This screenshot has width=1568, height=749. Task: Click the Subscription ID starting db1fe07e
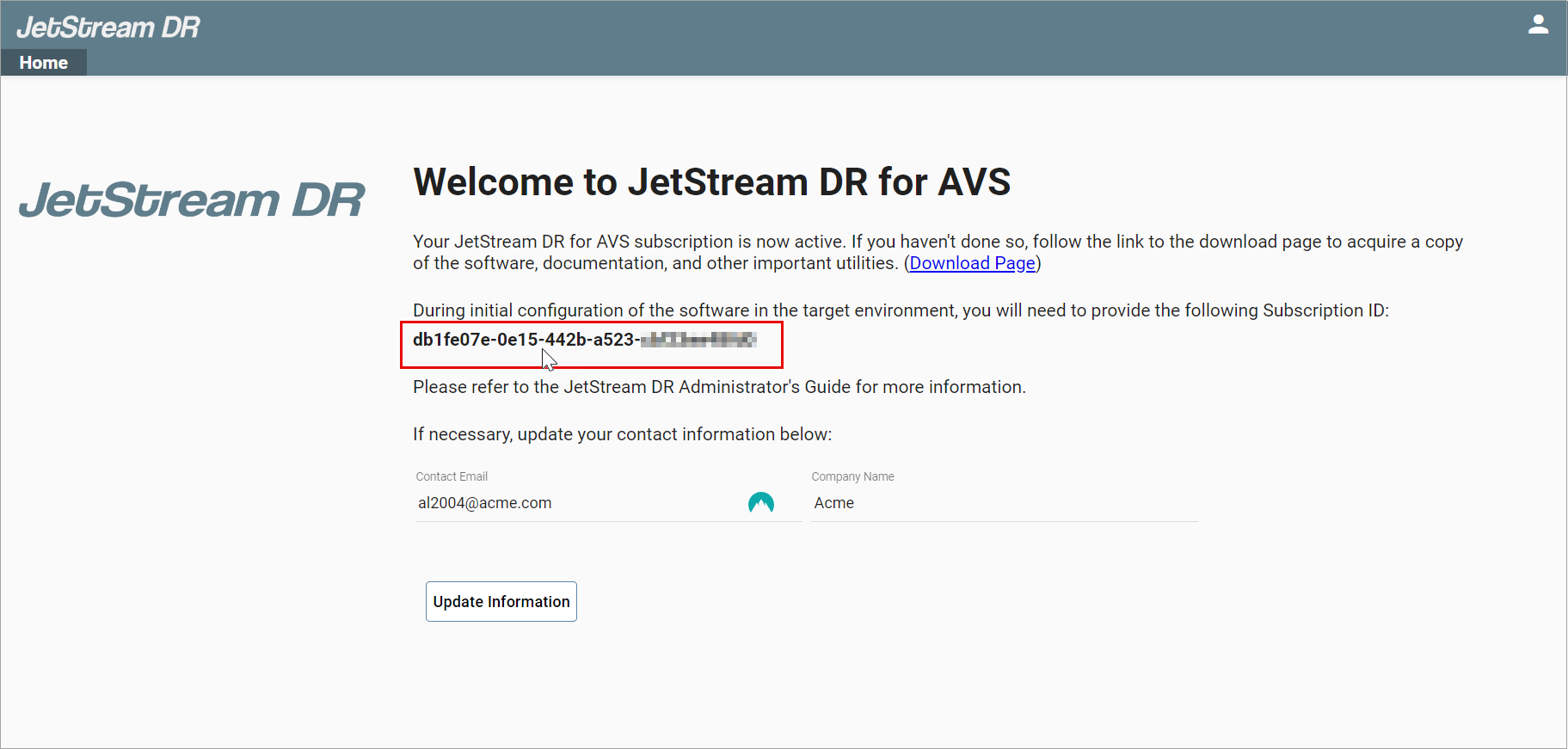pyautogui.click(x=523, y=340)
